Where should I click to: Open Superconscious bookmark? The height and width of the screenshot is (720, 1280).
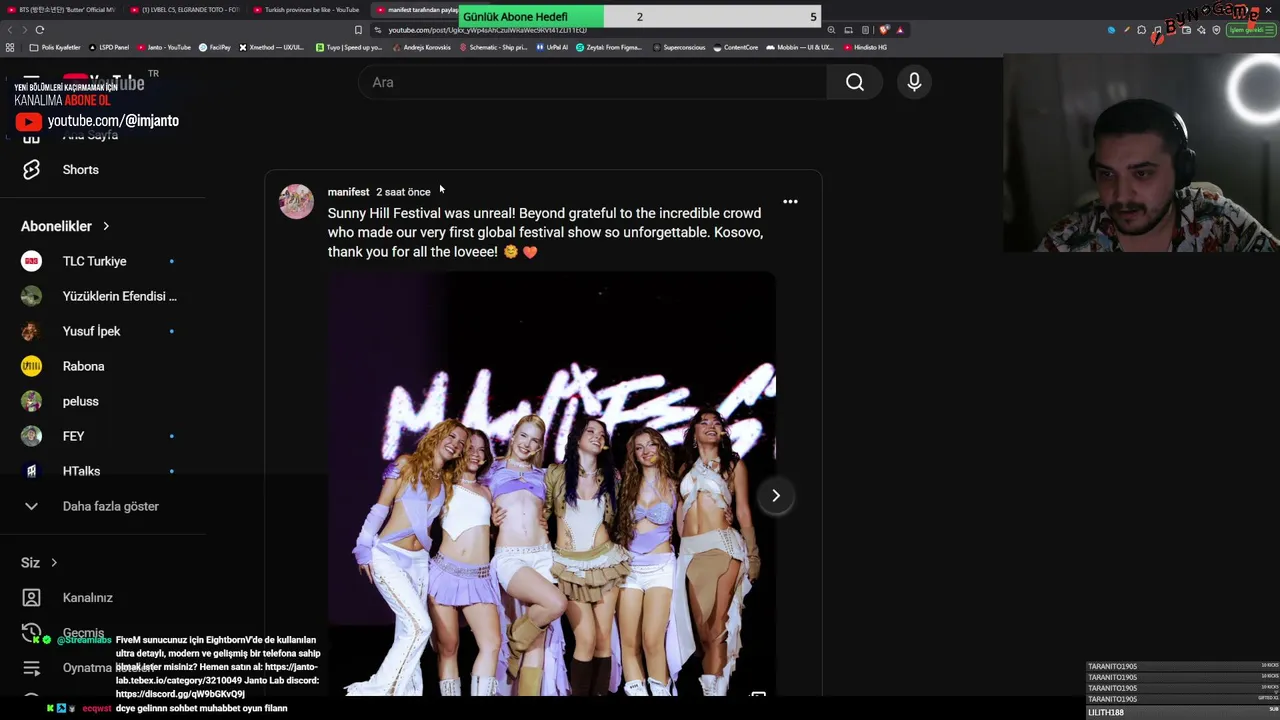pyautogui.click(x=681, y=47)
